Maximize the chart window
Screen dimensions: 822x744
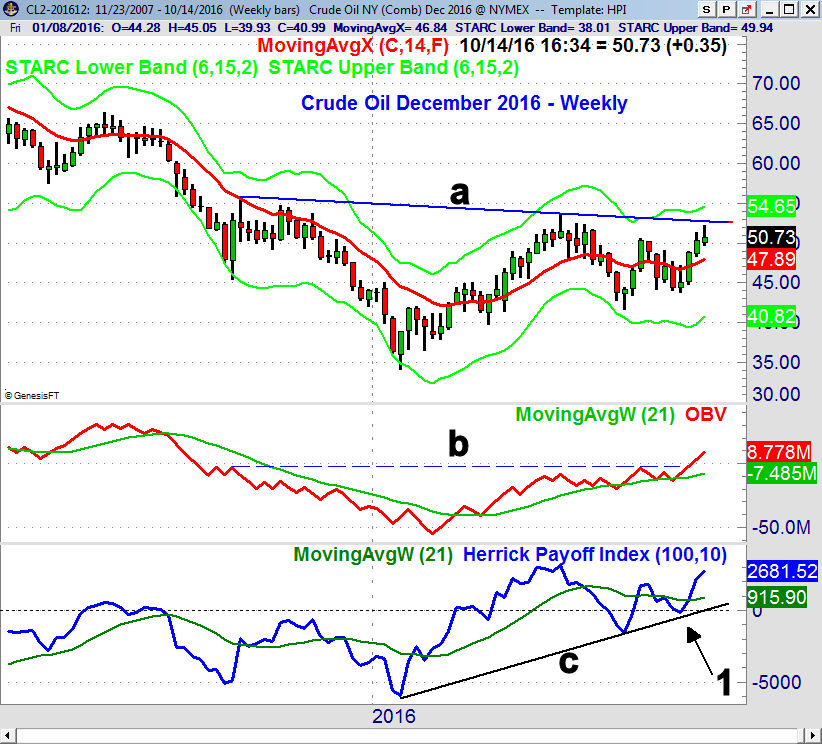click(x=789, y=9)
